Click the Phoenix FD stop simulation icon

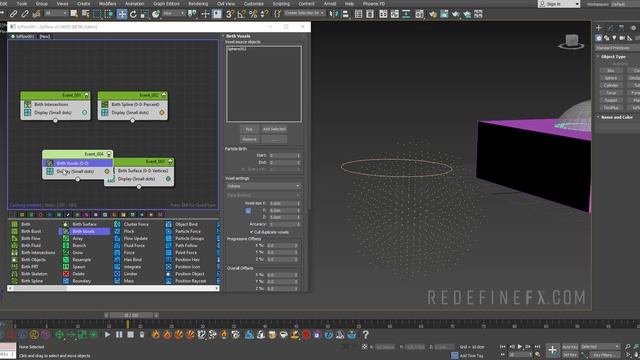tap(130, 335)
